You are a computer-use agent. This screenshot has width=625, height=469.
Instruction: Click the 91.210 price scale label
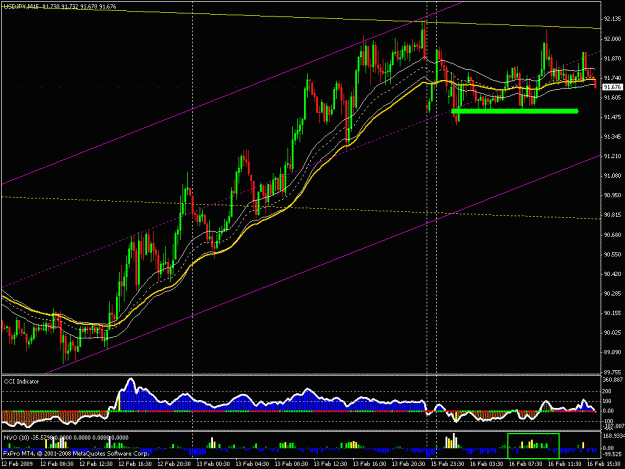[612, 156]
